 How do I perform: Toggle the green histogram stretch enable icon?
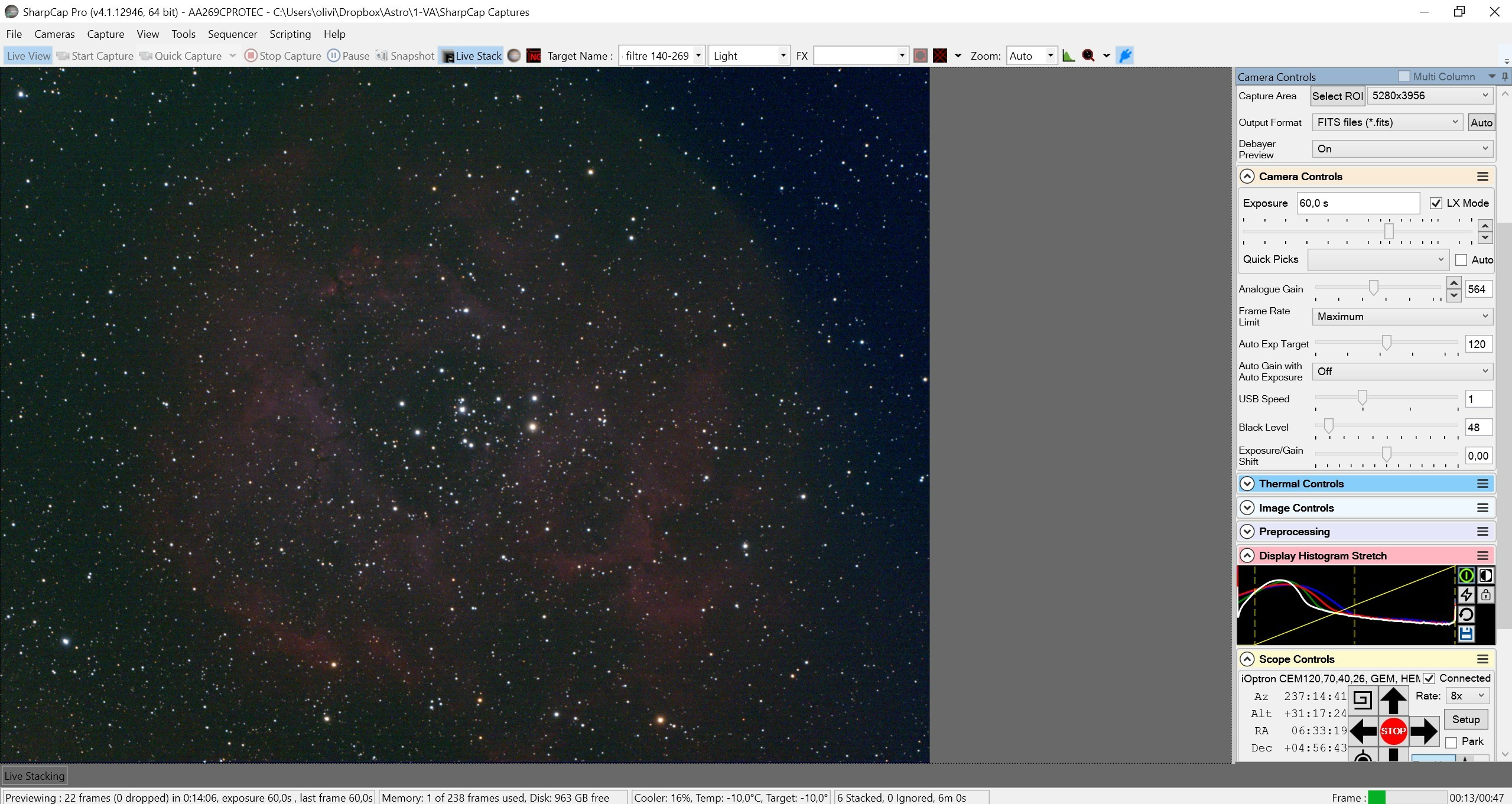(1466, 575)
